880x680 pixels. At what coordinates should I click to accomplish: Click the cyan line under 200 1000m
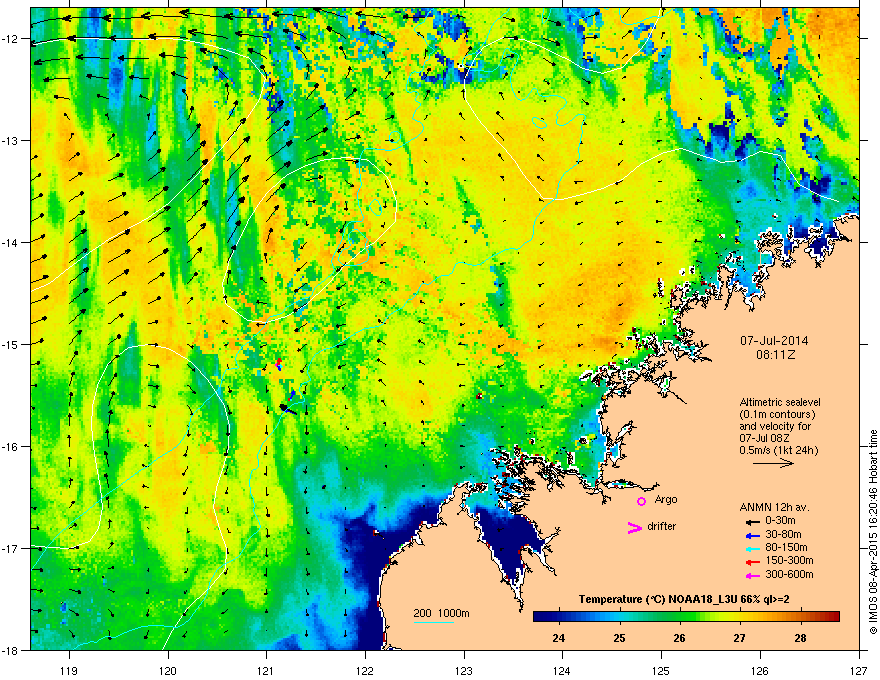coord(434,622)
